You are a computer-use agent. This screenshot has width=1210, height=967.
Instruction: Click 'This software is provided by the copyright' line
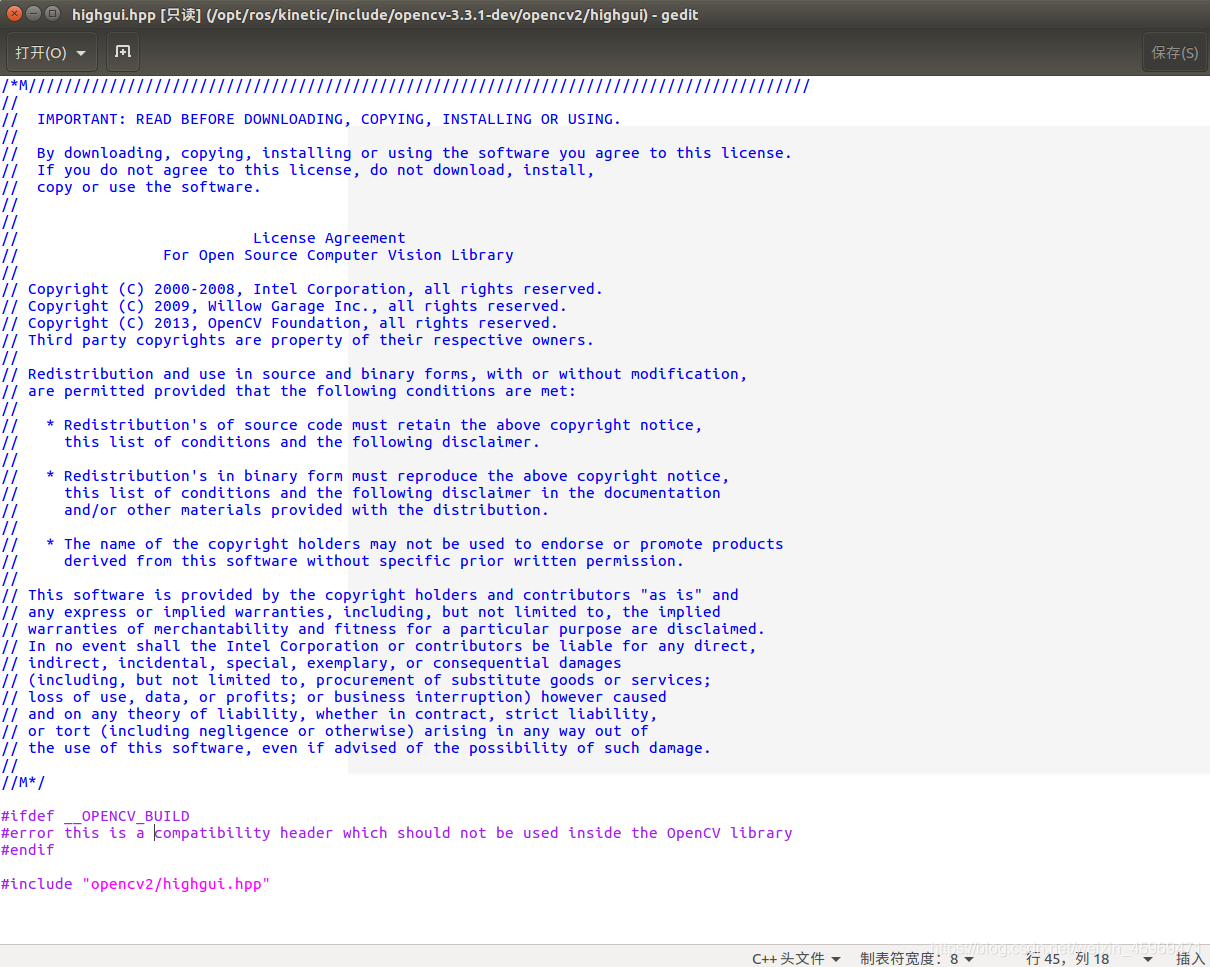[x=370, y=595]
